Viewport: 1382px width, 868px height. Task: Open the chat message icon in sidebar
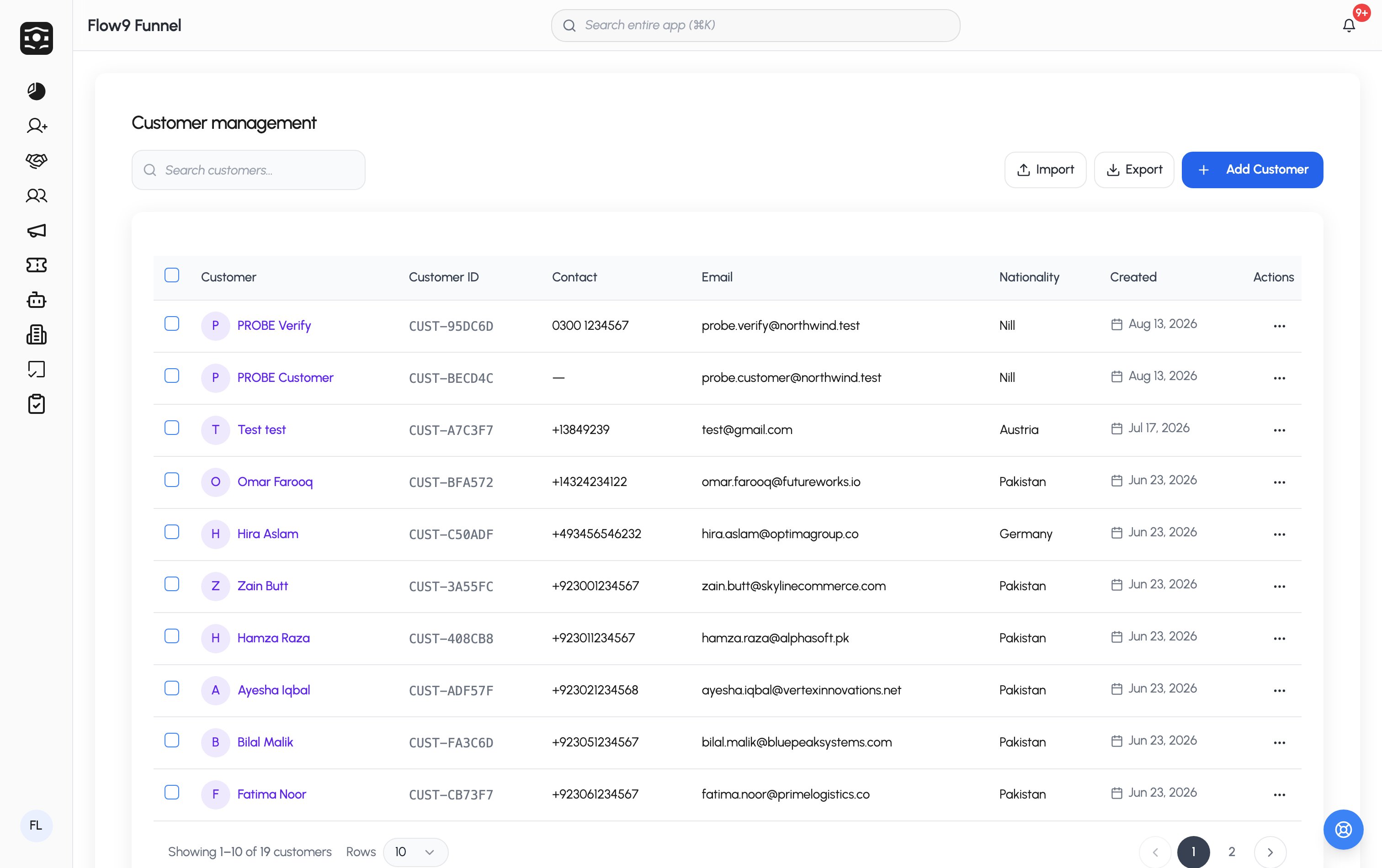tap(36, 370)
